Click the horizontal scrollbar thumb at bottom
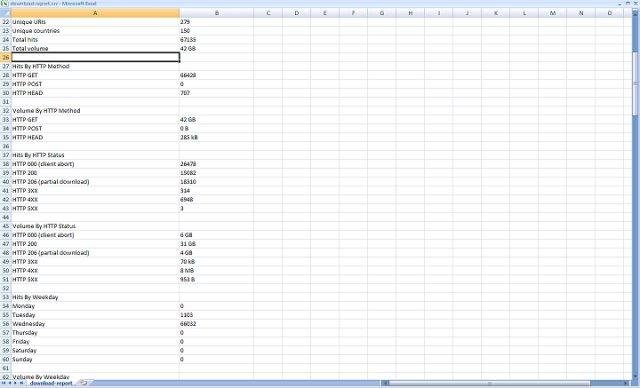 (x=489, y=383)
